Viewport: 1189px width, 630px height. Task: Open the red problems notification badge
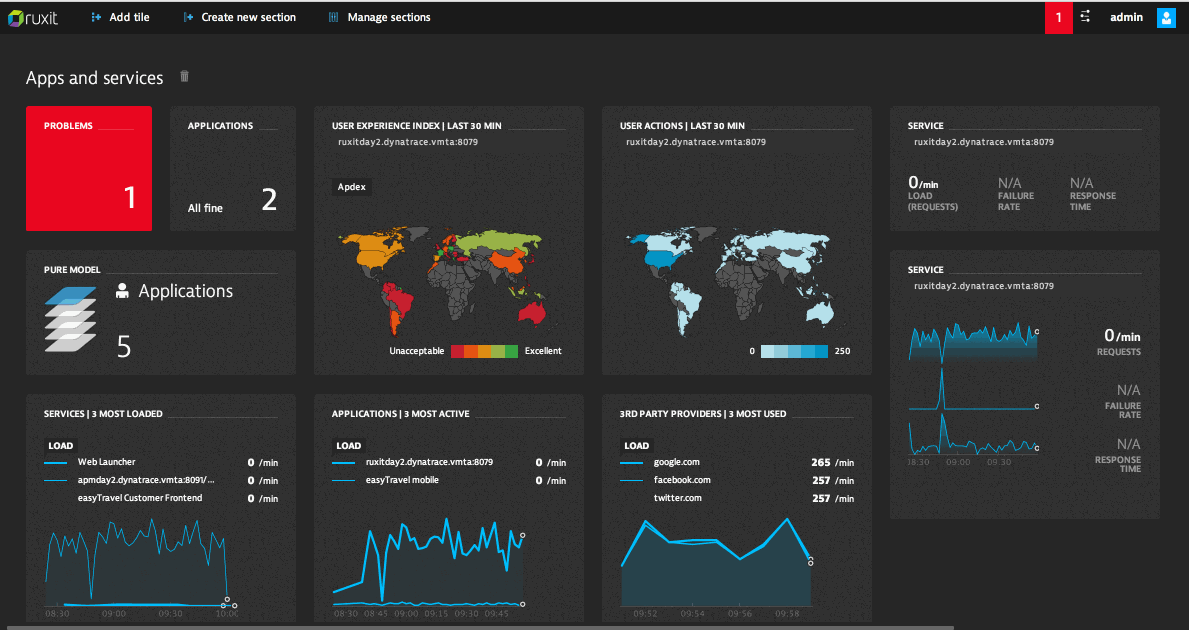click(x=1059, y=17)
